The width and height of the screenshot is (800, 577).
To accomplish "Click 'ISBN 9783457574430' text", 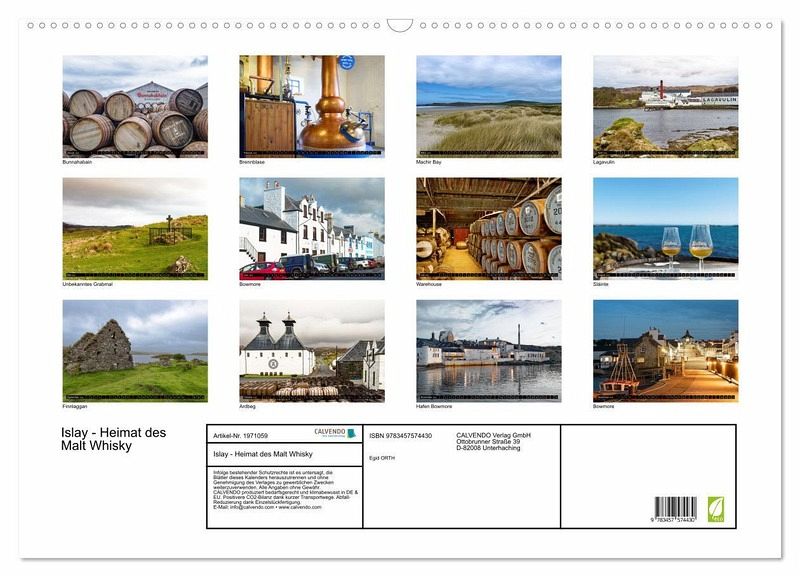I will tap(401, 436).
